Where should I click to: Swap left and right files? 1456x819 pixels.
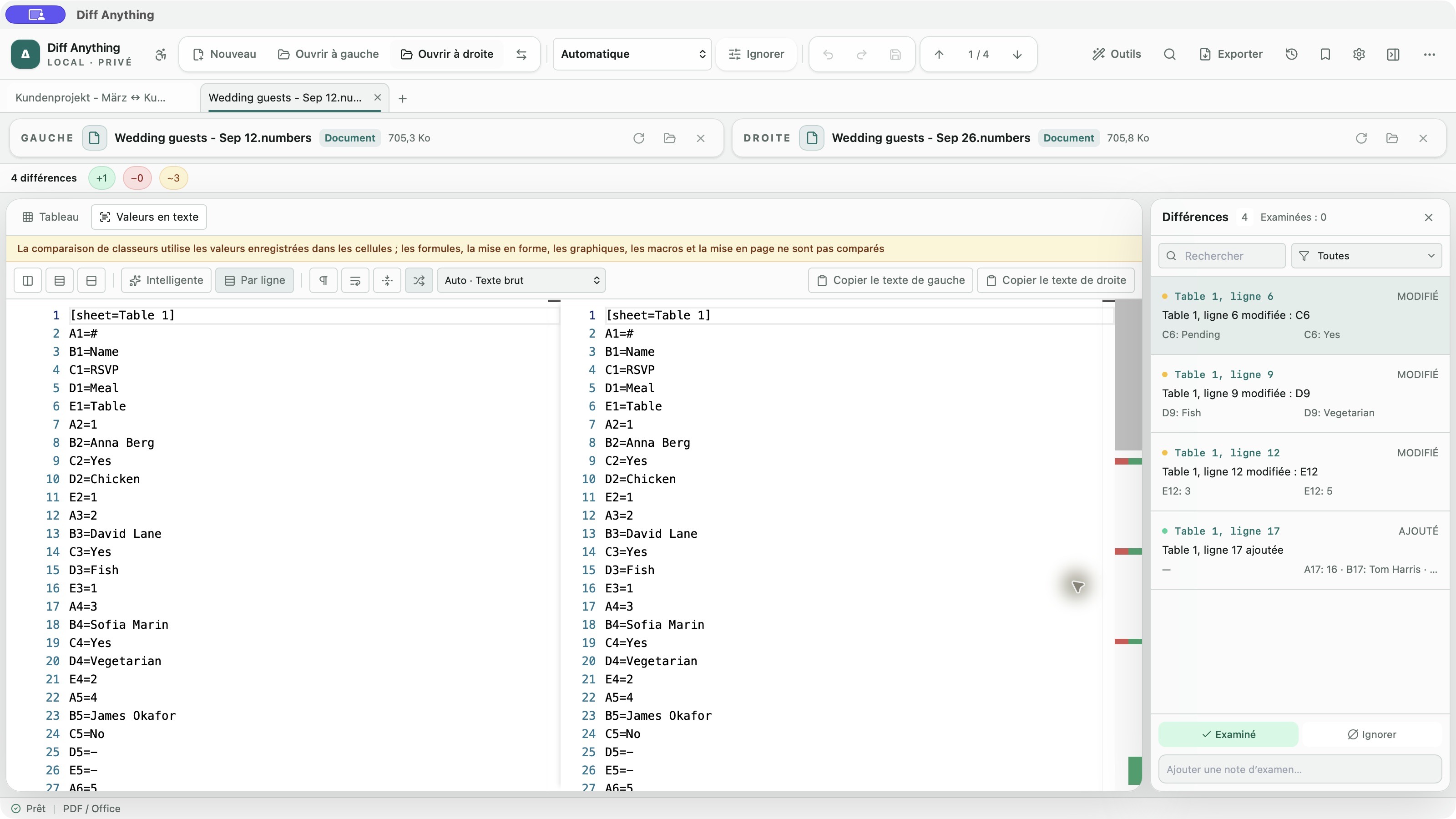pos(521,54)
